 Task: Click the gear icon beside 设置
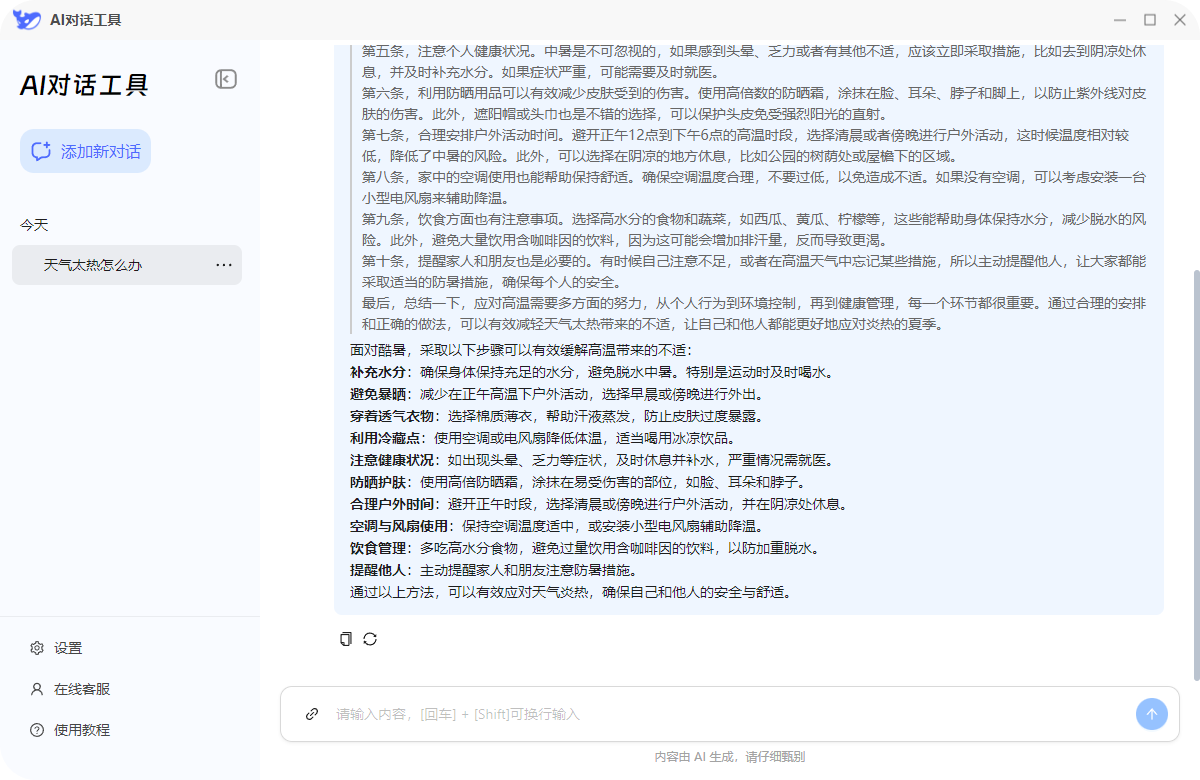pos(37,648)
